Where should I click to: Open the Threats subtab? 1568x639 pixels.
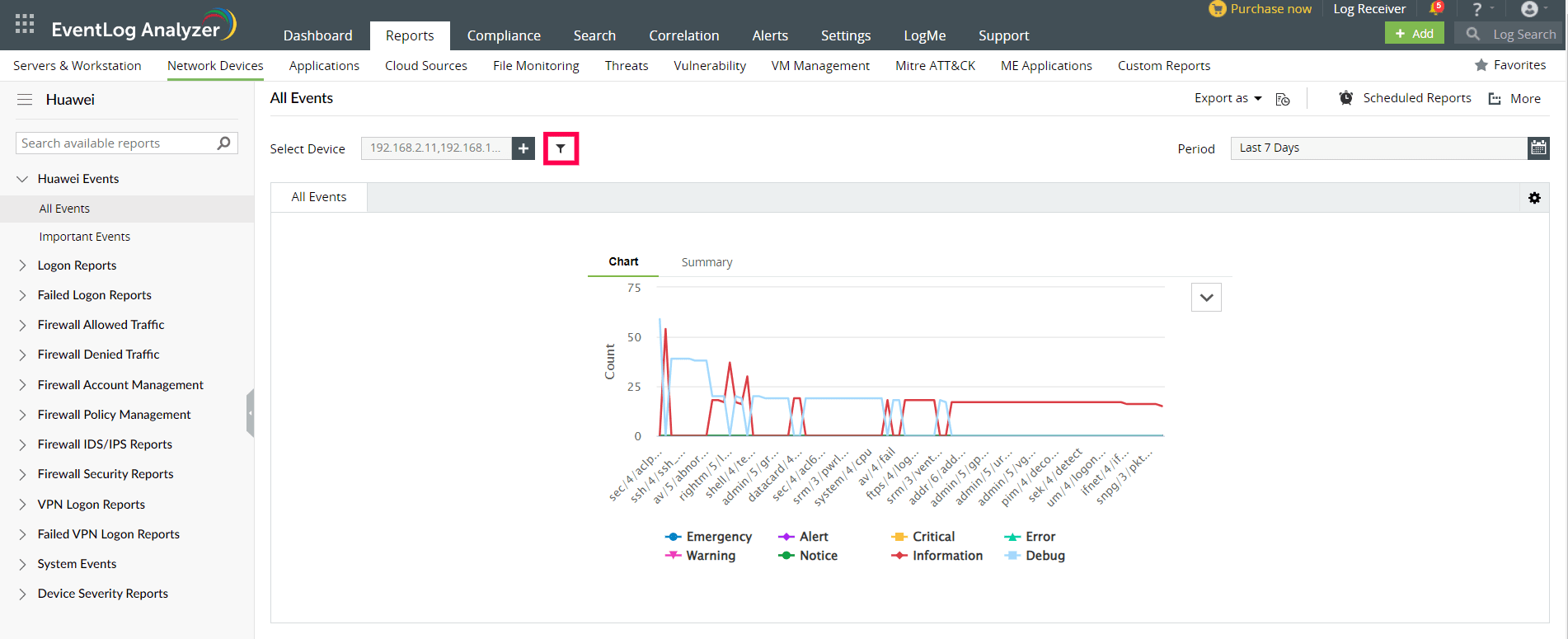[627, 66]
